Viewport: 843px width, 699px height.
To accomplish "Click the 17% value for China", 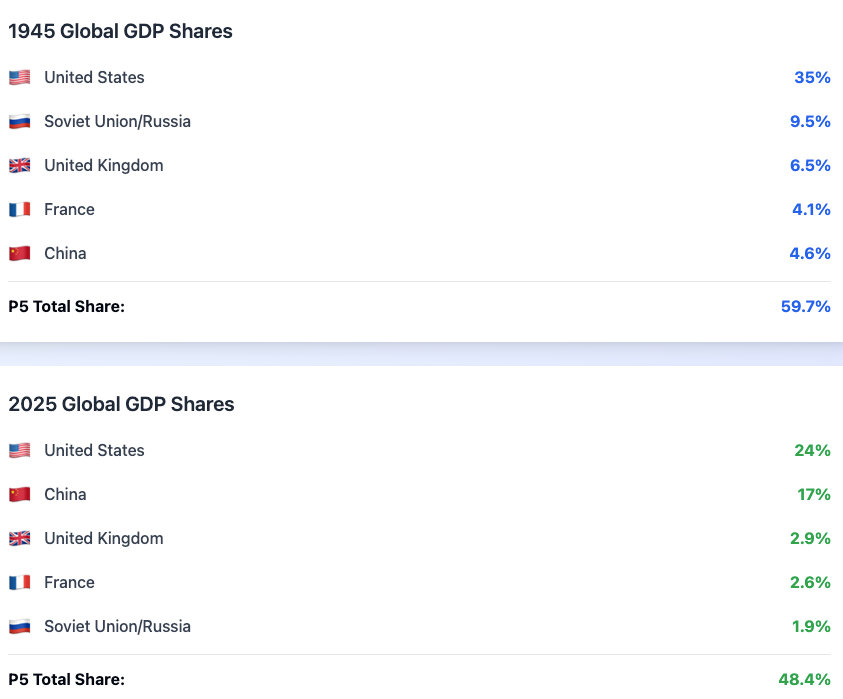I will (813, 495).
